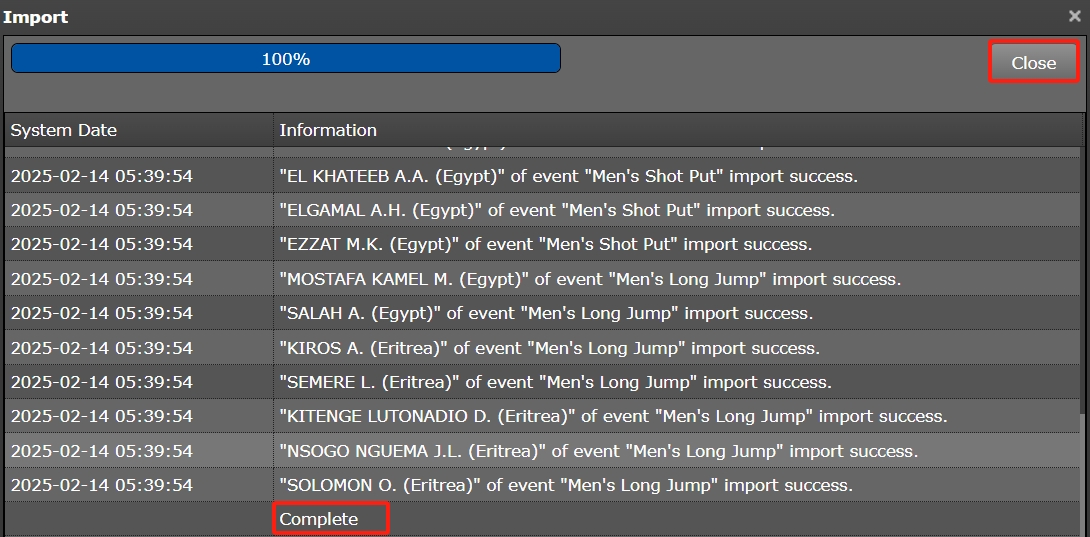Image resolution: width=1090 pixels, height=537 pixels.
Task: Select the MOSTAFA KAMEL M. Long Jump row
Action: pyautogui.click(x=590, y=279)
